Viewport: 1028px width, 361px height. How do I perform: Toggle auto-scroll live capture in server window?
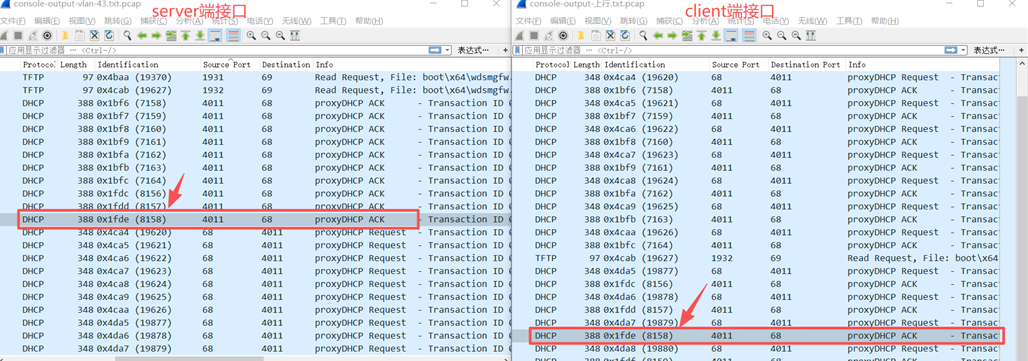pos(215,35)
